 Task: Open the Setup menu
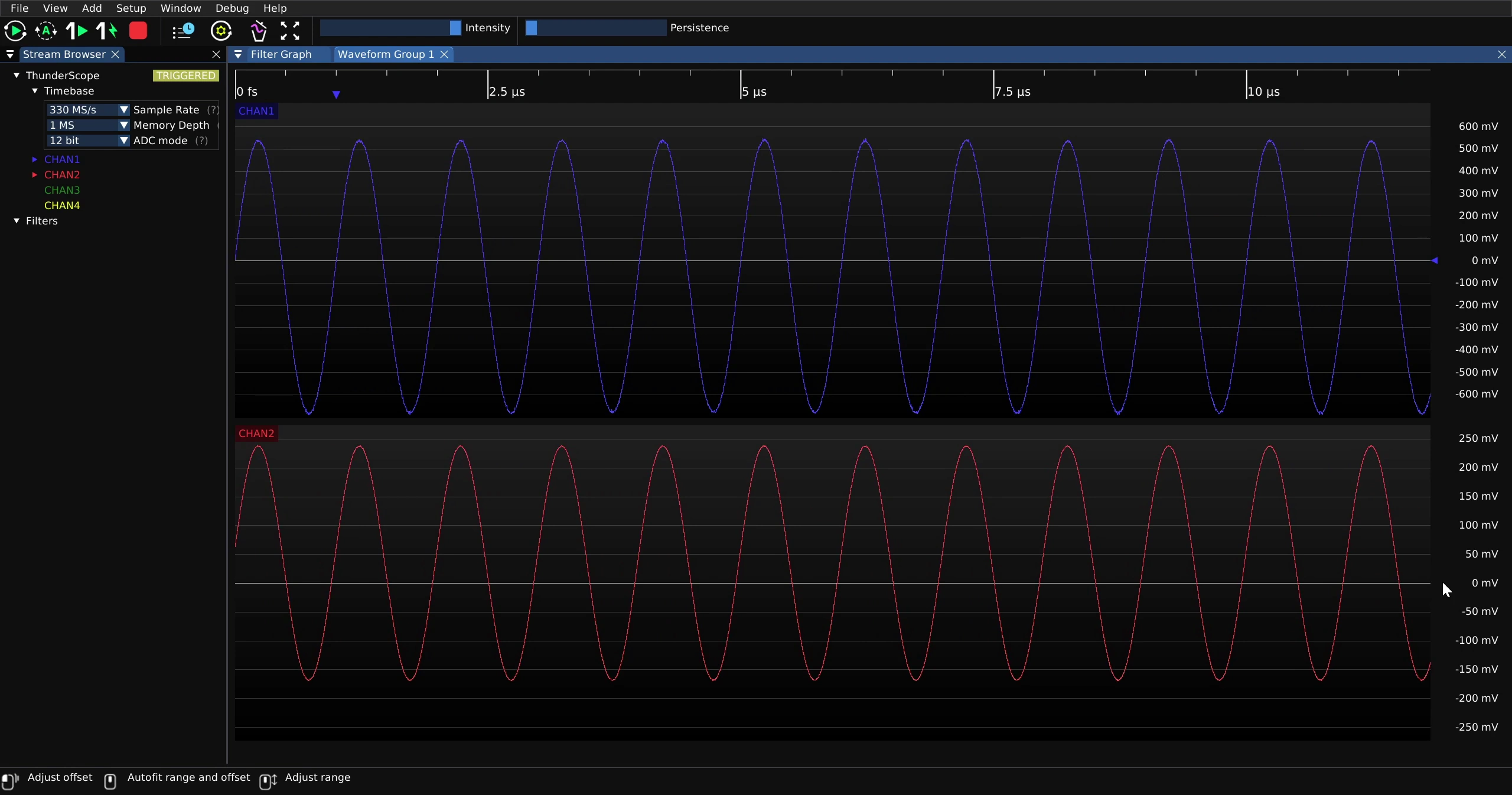(x=131, y=8)
